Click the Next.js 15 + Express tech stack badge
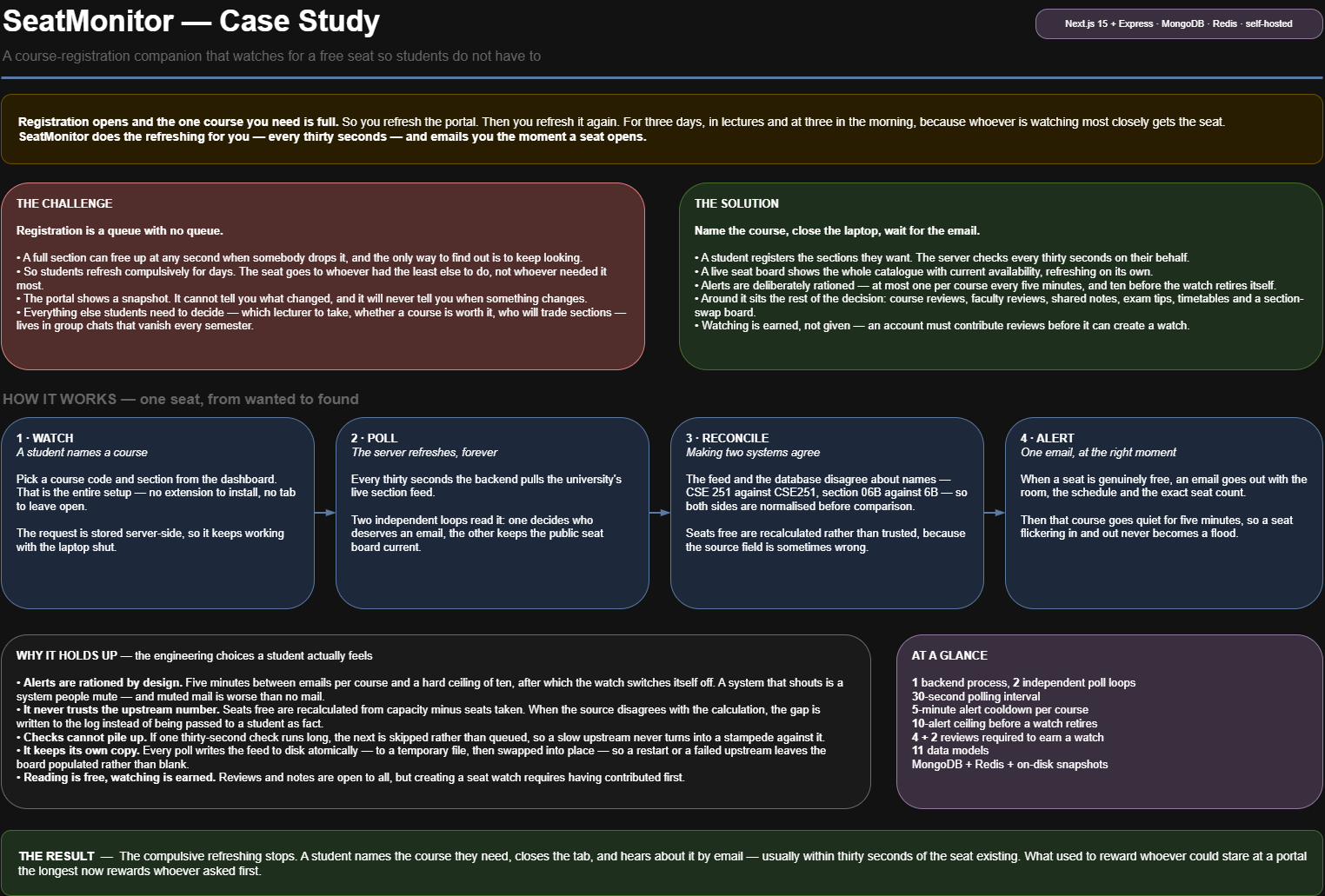The height and width of the screenshot is (896, 1325). 1178,24
